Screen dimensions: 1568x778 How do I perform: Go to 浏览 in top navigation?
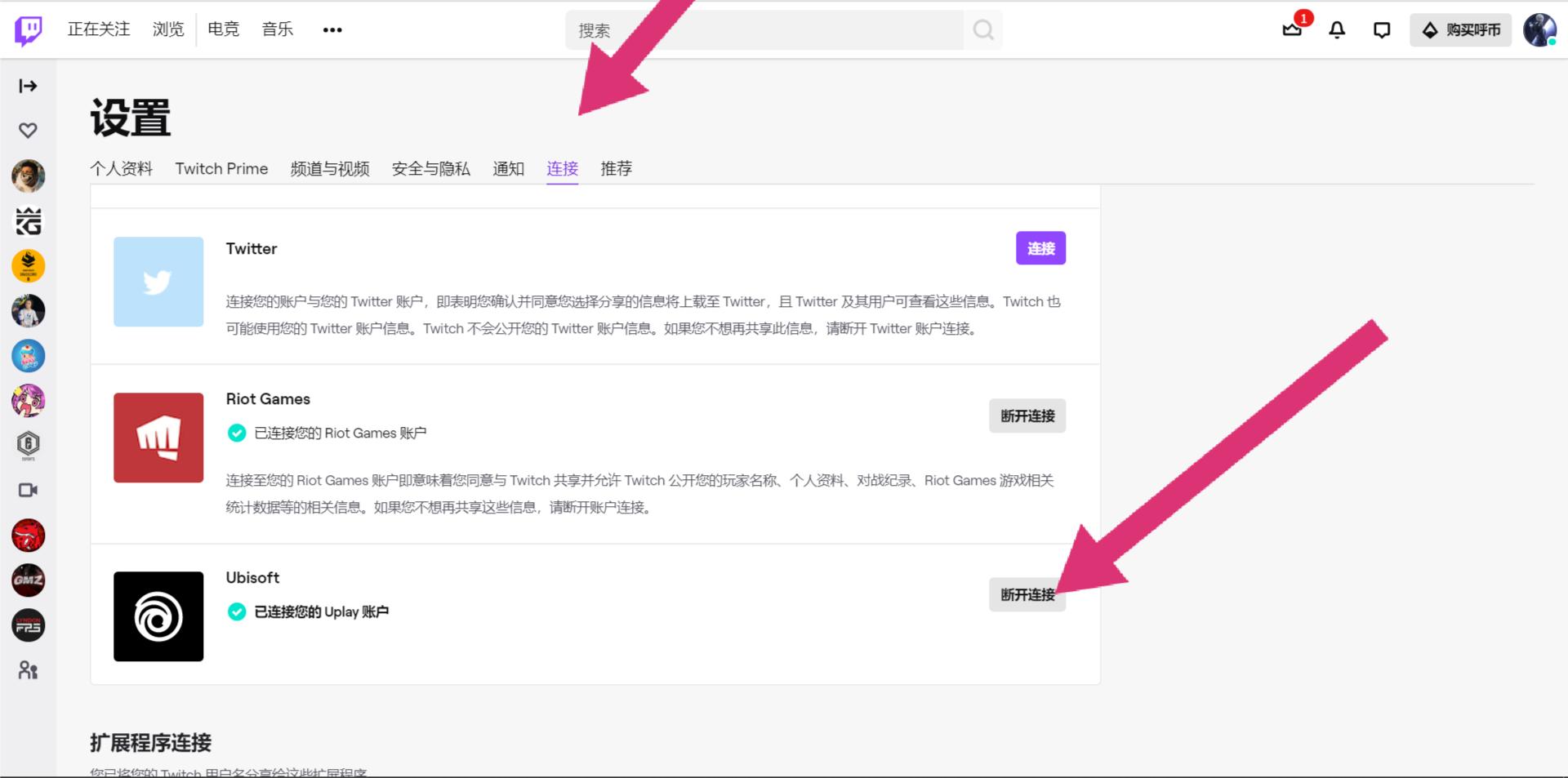tap(168, 29)
